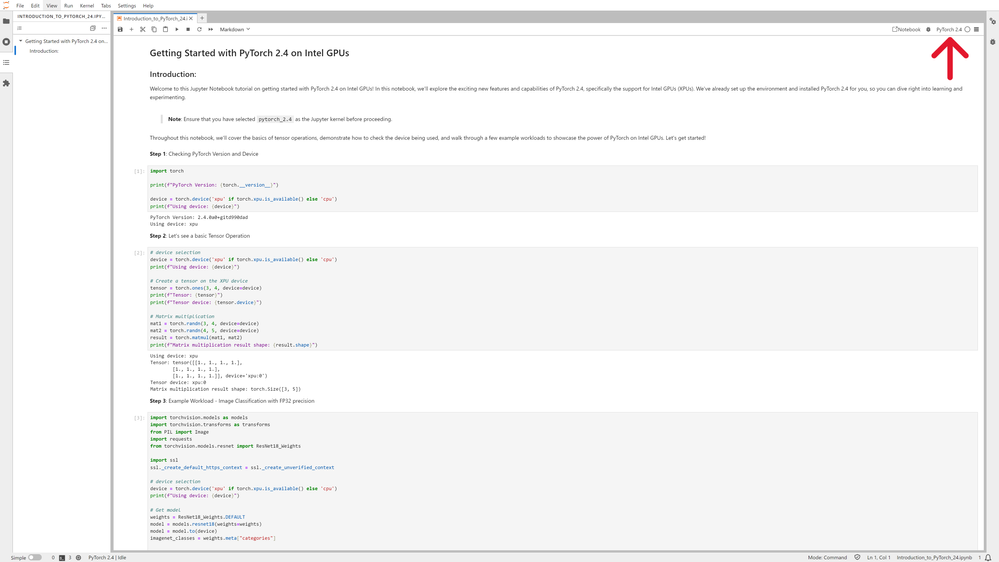Viewport: 999px width, 562px height.
Task: Click the kernel status circle indicator
Action: tap(967, 29)
